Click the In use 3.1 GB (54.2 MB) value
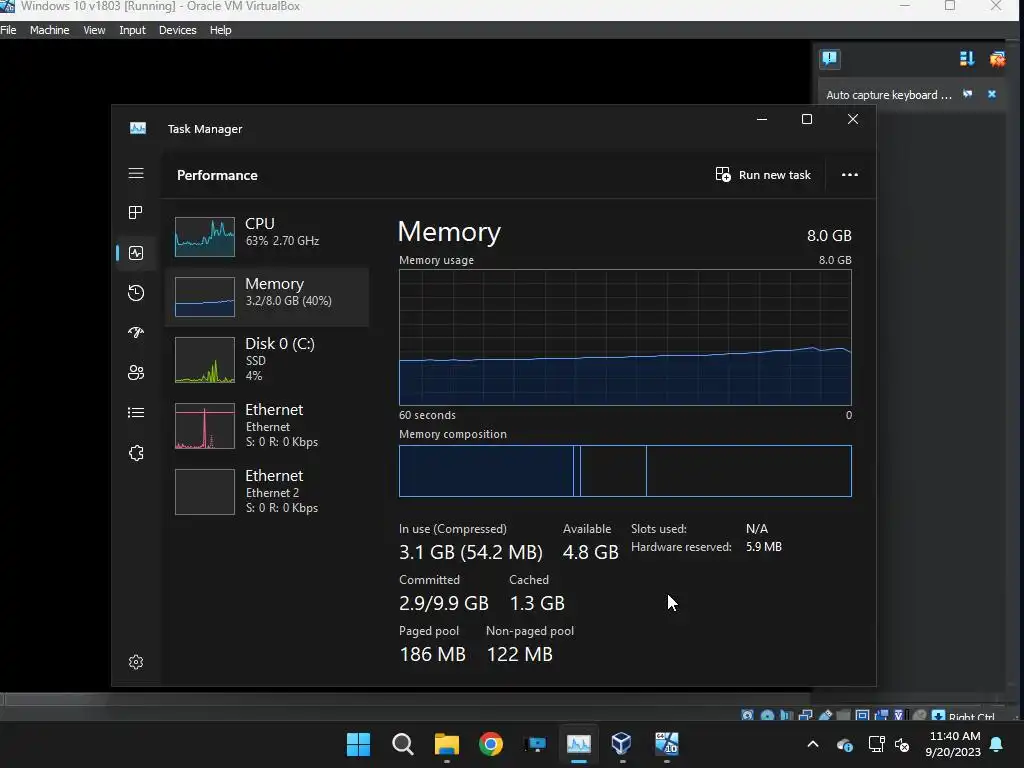Viewport: 1024px width, 768px height. click(x=471, y=552)
